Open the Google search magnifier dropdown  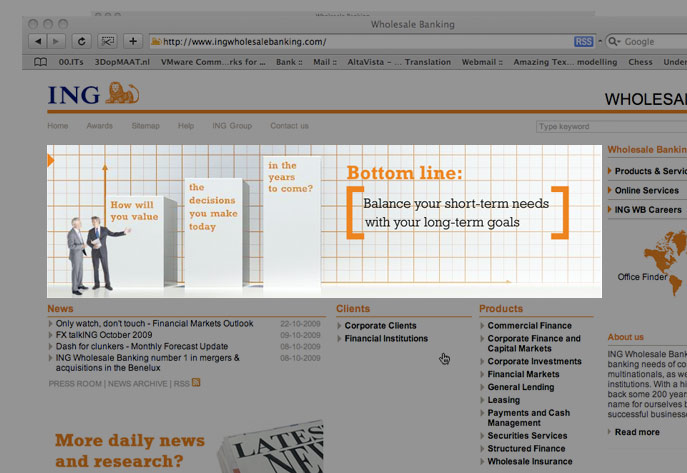coord(614,42)
